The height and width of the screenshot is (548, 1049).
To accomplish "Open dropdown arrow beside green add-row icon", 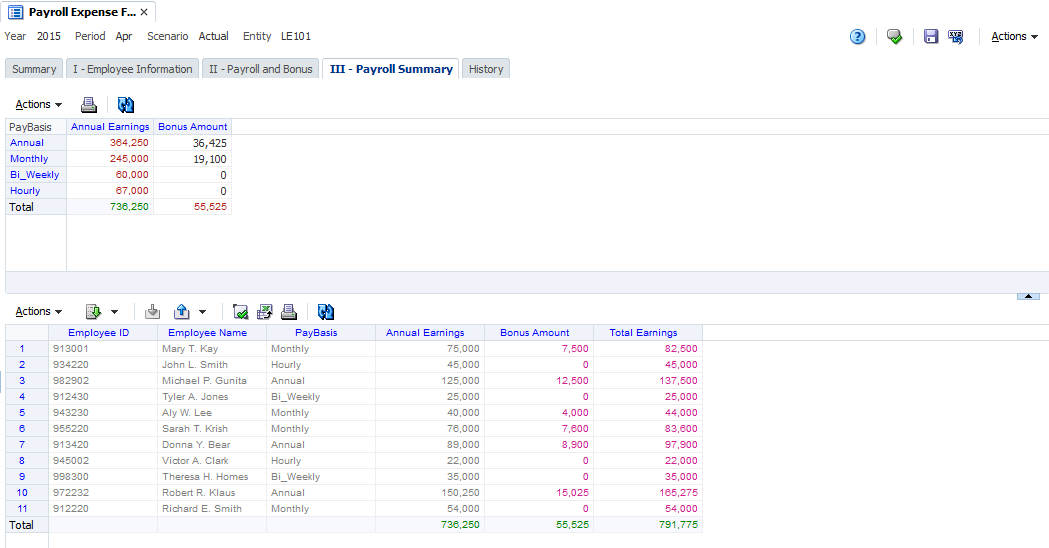I will click(114, 312).
